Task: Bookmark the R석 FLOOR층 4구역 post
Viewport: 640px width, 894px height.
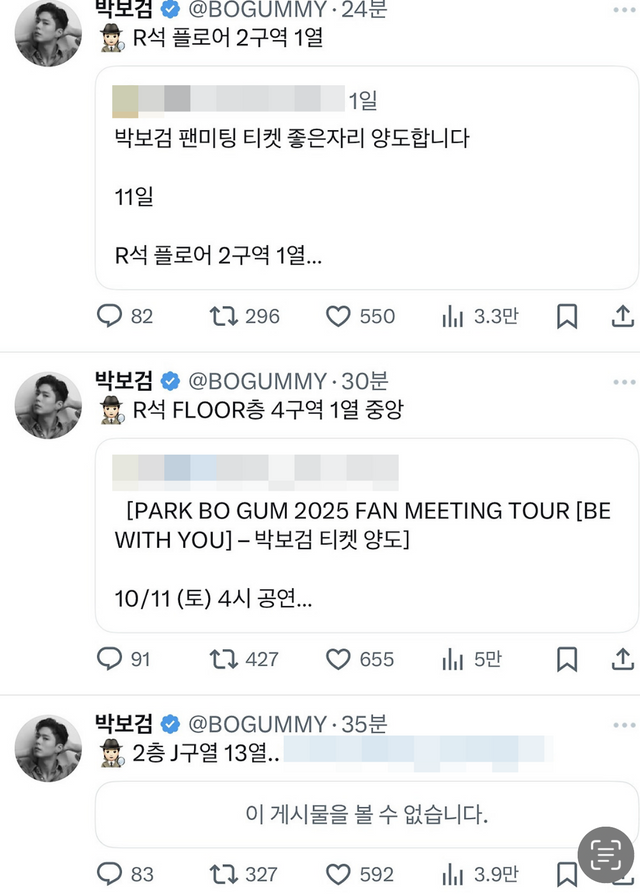Action: [x=566, y=659]
